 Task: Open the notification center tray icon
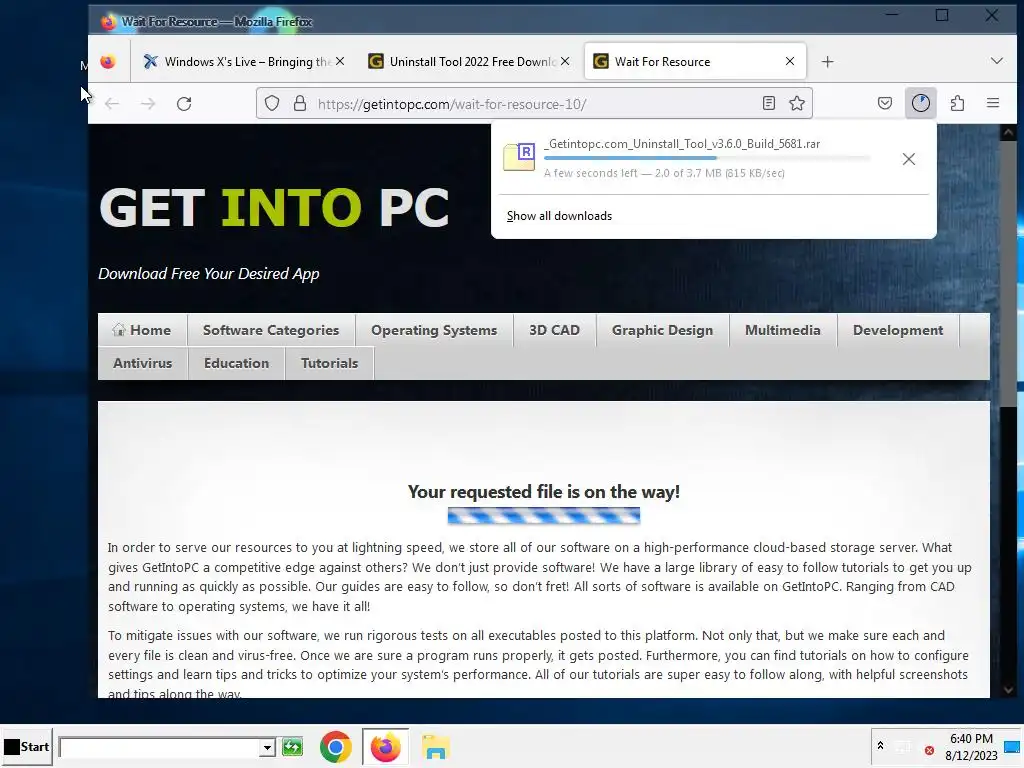(1013, 746)
